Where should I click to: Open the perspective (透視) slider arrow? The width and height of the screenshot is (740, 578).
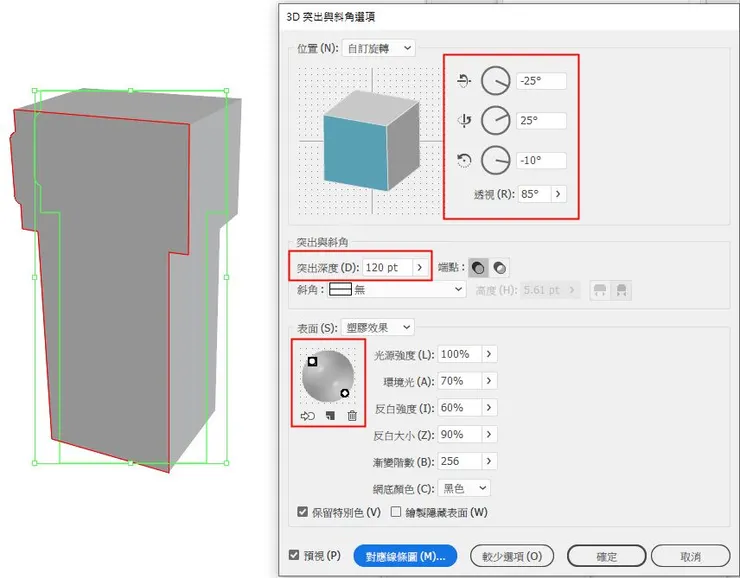[558, 194]
